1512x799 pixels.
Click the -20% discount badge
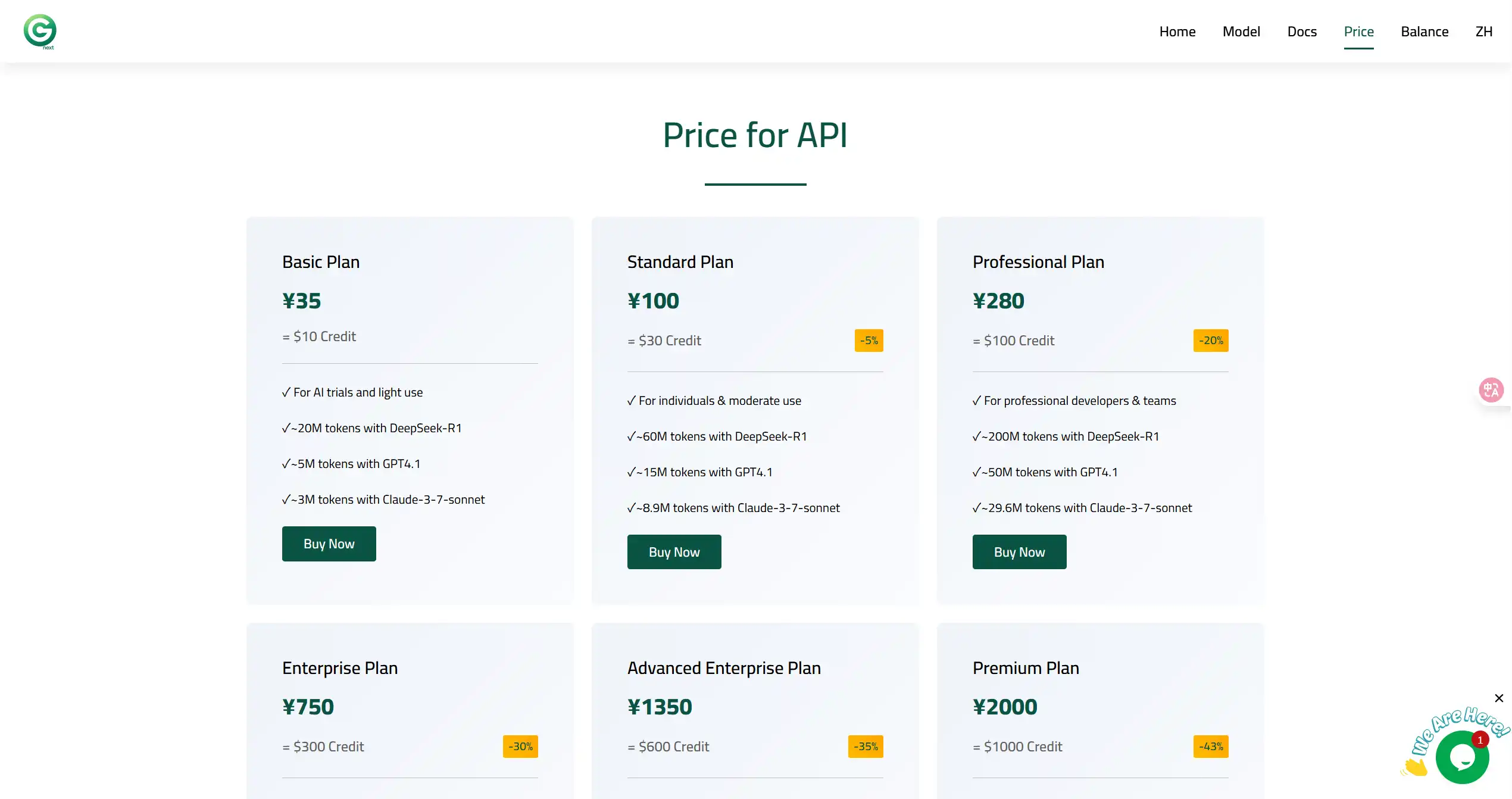click(1211, 341)
